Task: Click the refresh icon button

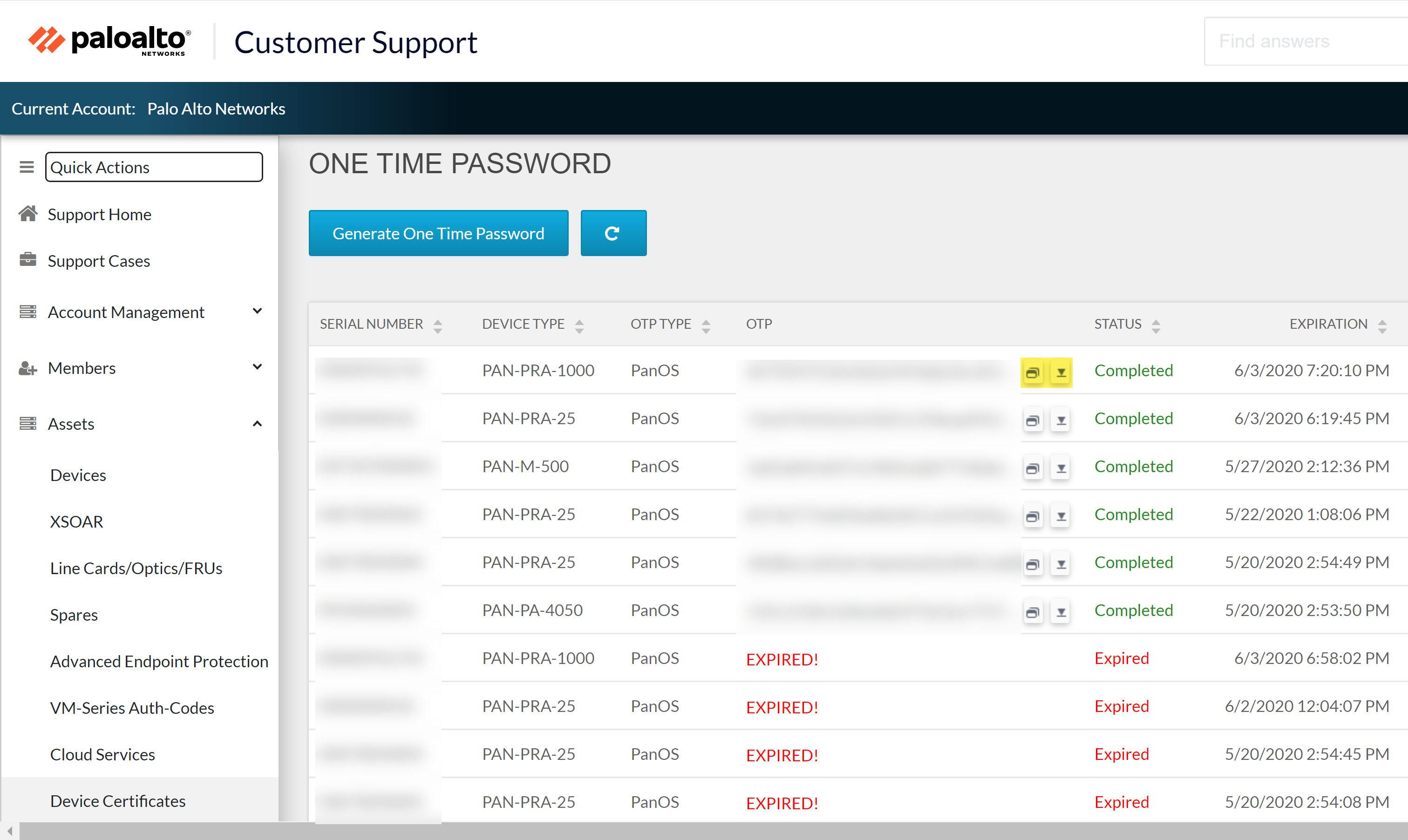Action: click(613, 233)
